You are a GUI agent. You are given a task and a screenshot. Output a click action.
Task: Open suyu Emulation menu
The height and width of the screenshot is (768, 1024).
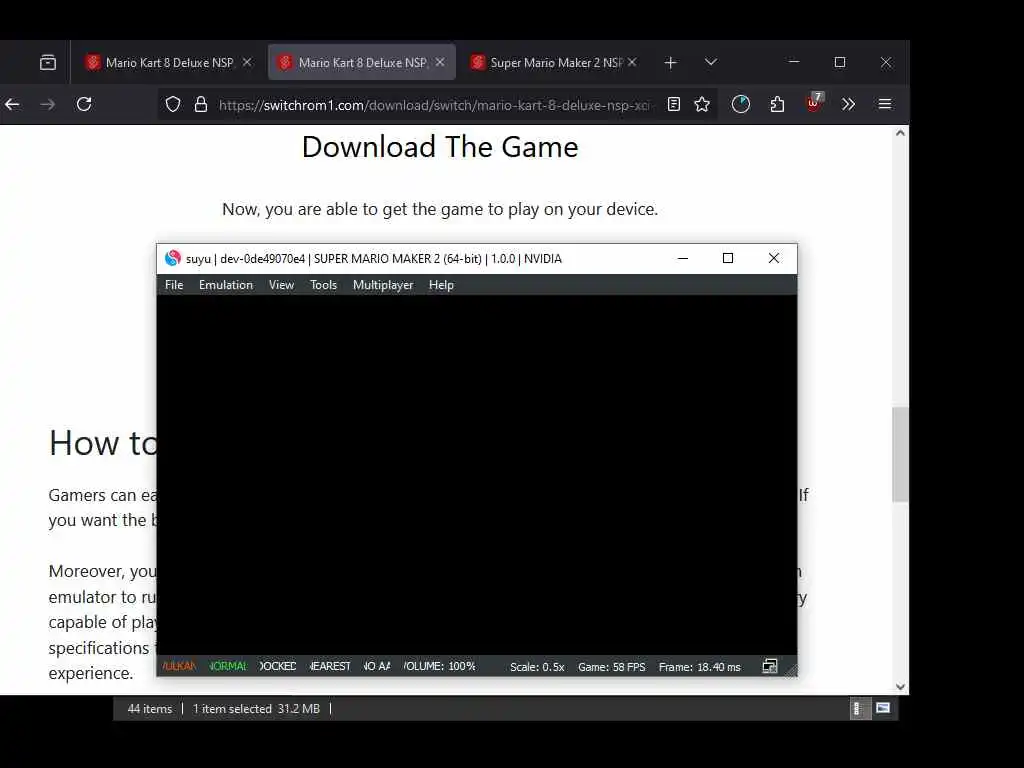click(x=226, y=285)
